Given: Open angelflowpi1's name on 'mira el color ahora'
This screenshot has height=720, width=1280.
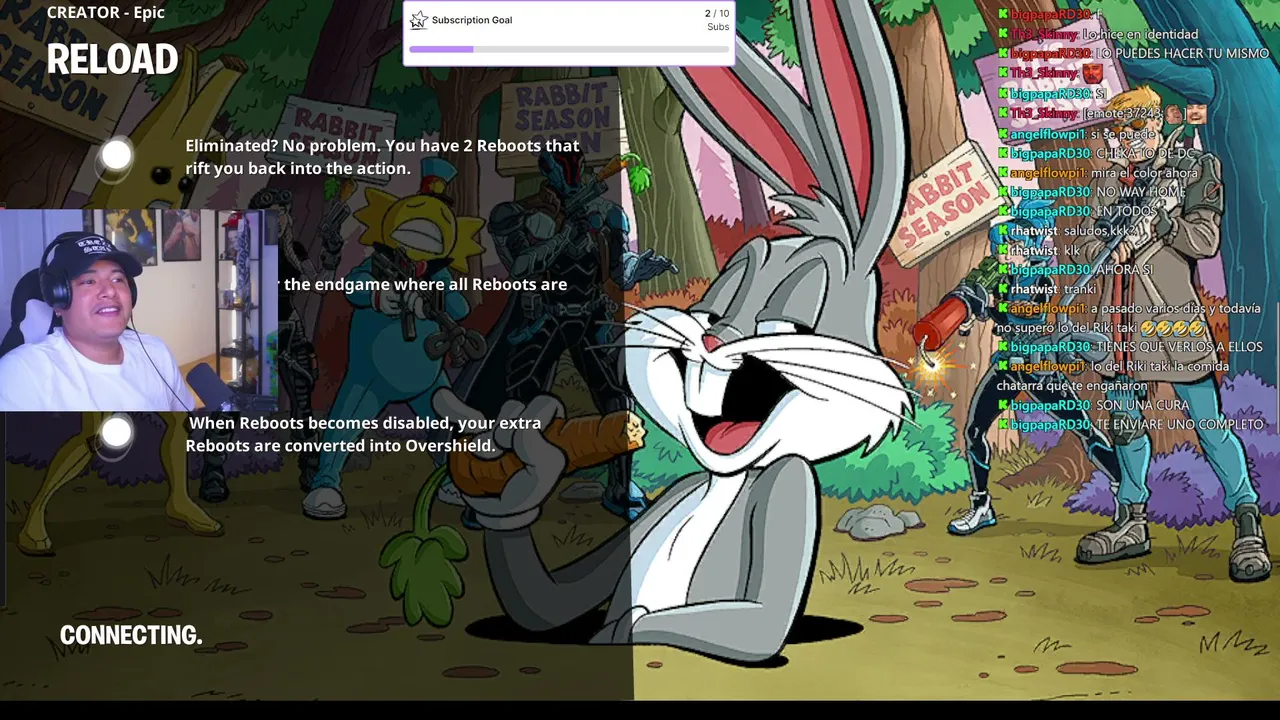Looking at the screenshot, I should 1048,173.
